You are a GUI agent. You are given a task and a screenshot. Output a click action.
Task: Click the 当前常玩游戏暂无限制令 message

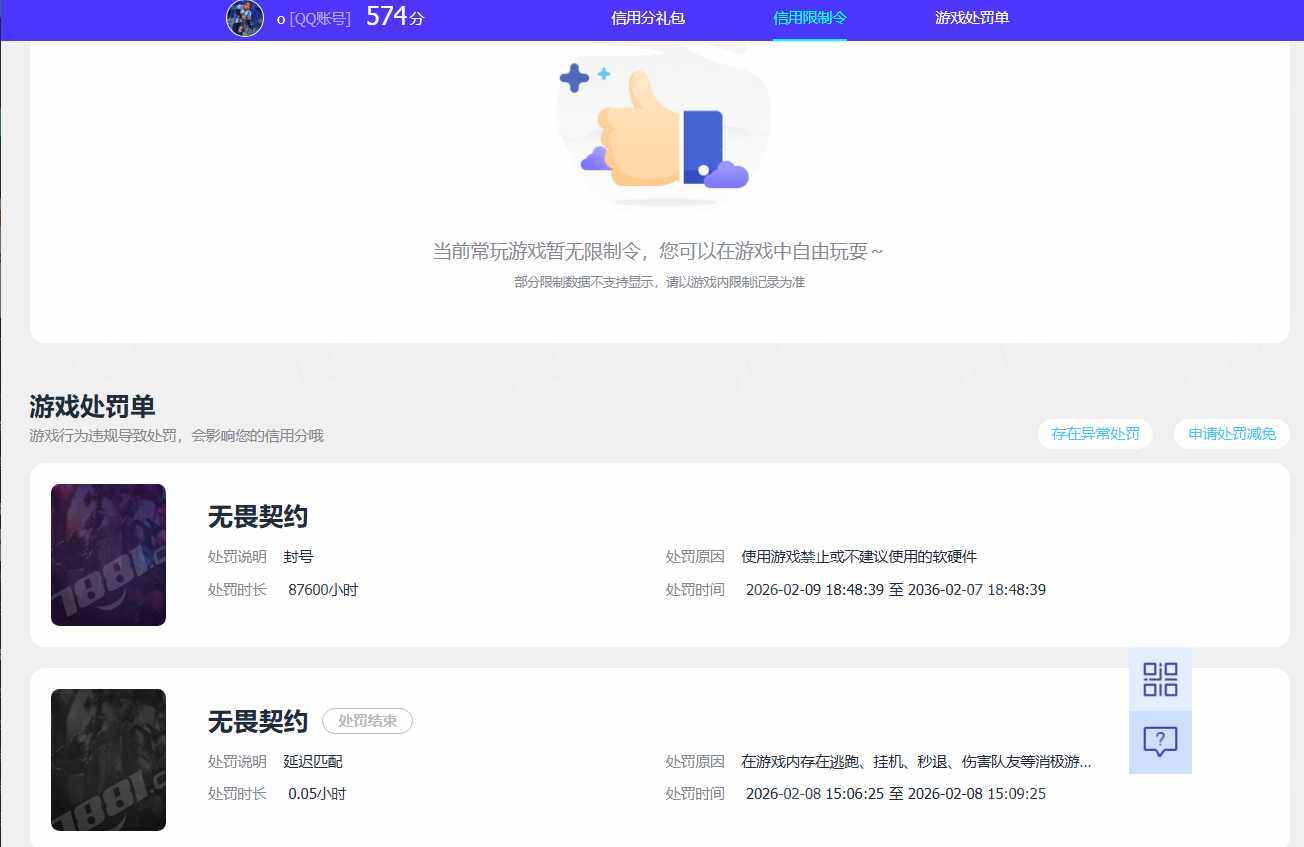pyautogui.click(x=658, y=251)
